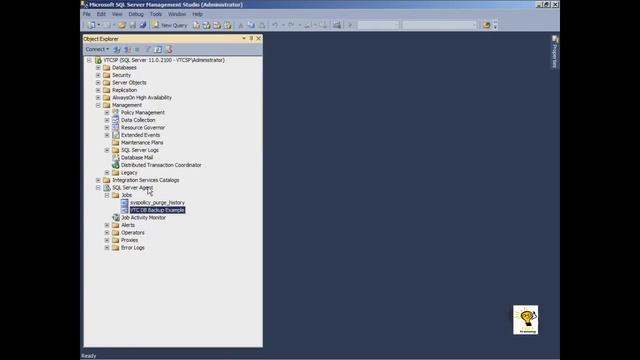Select the Policy Management item
This screenshot has height=360, width=640.
coord(143,113)
